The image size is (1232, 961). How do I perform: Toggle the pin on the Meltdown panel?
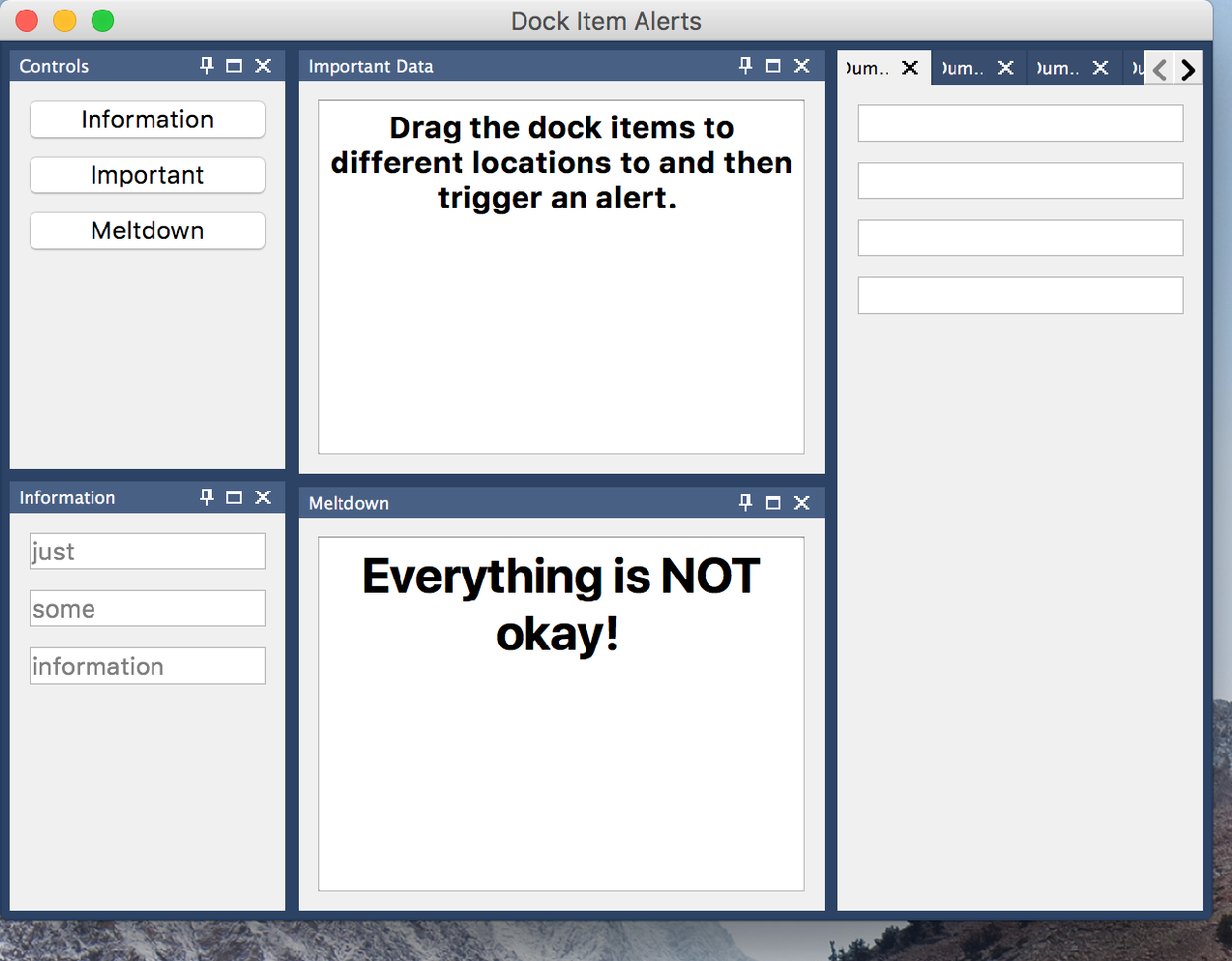click(x=744, y=503)
